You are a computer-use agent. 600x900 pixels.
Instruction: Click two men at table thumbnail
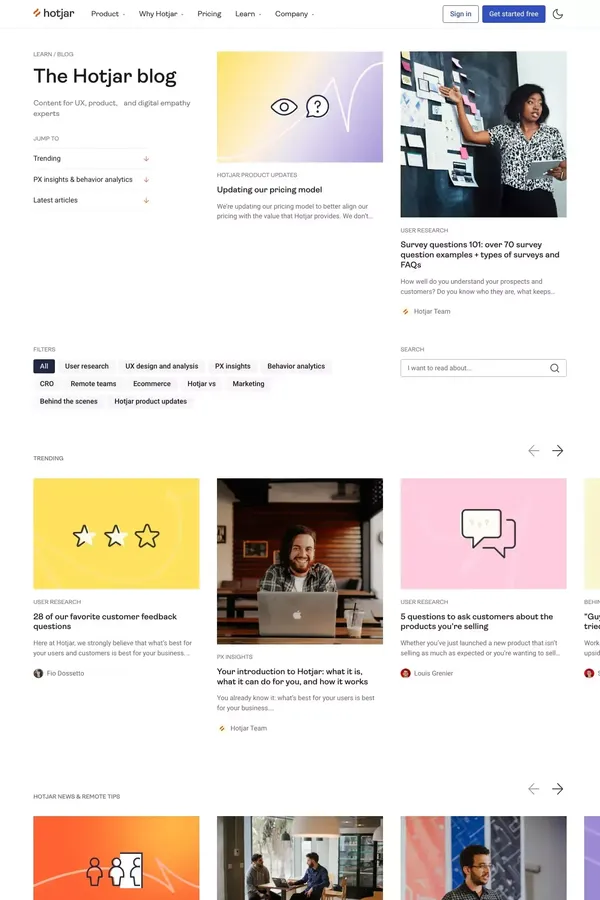(300, 858)
